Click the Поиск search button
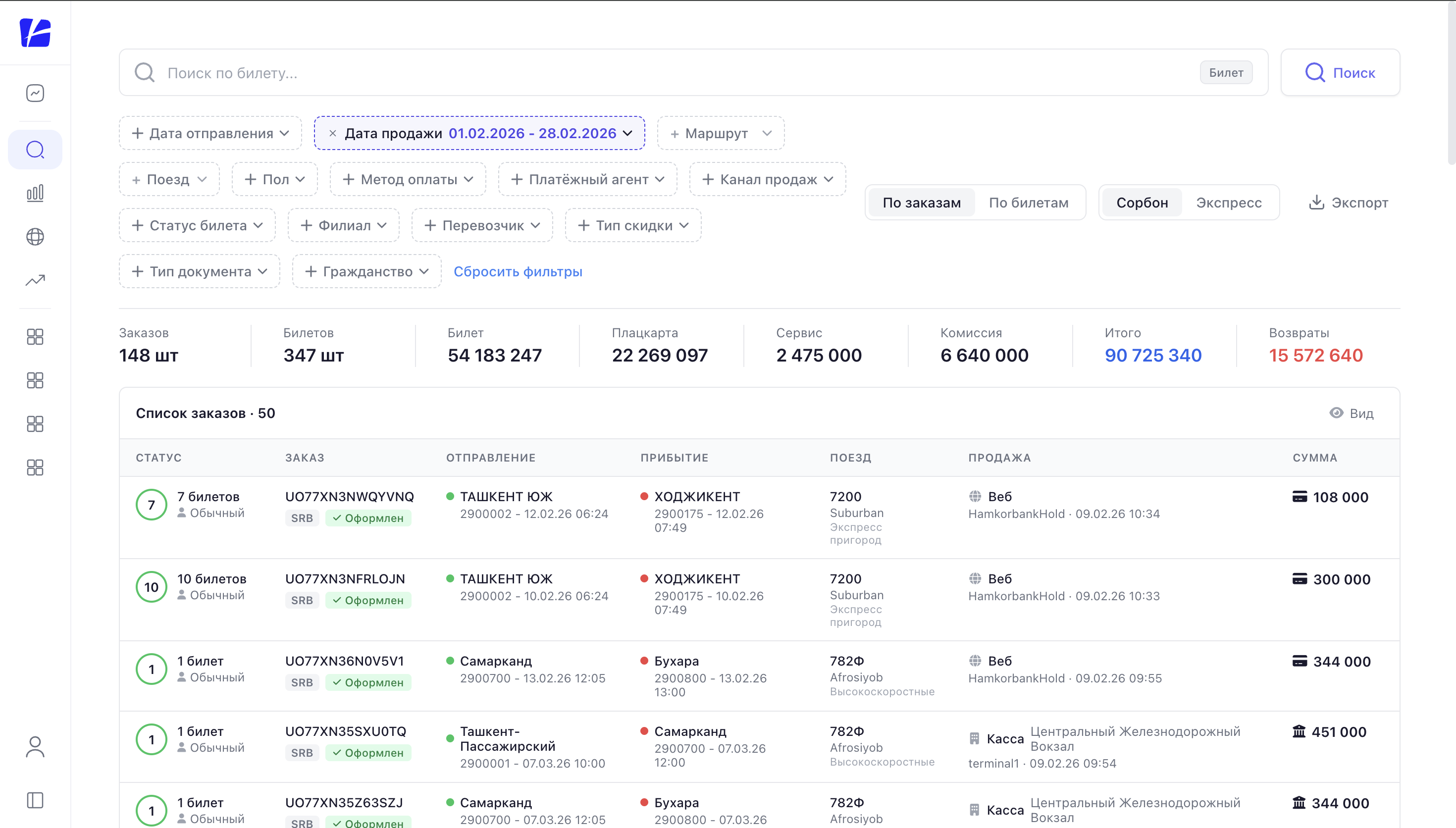 click(1340, 72)
